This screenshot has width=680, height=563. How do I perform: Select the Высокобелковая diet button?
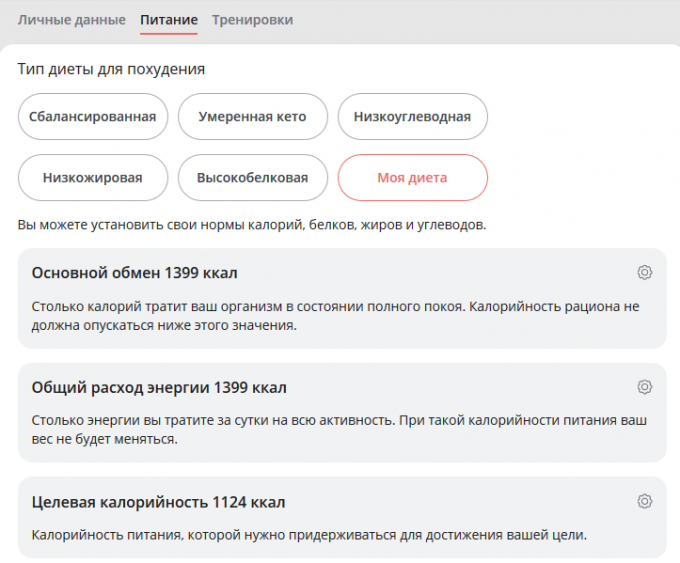(x=253, y=178)
